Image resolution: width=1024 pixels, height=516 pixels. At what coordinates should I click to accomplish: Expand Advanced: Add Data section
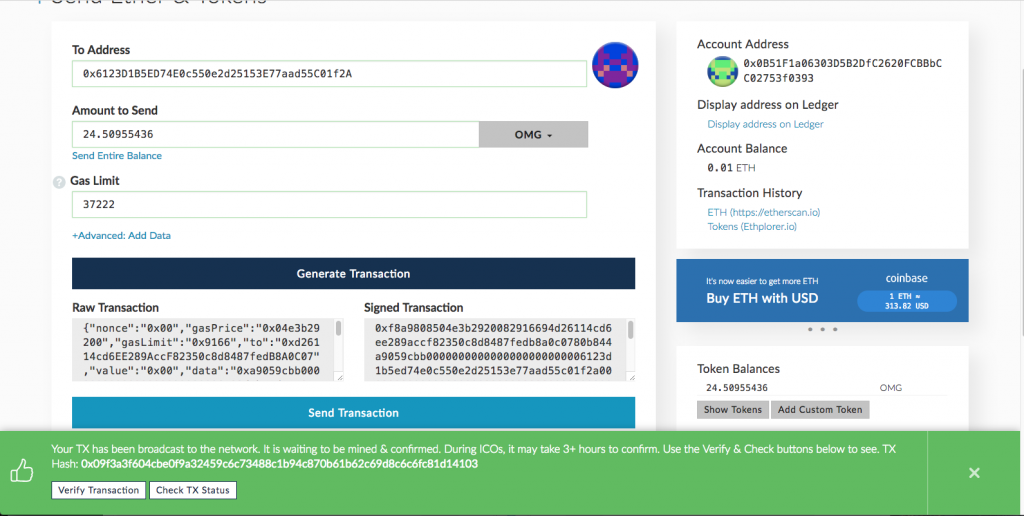coord(121,236)
